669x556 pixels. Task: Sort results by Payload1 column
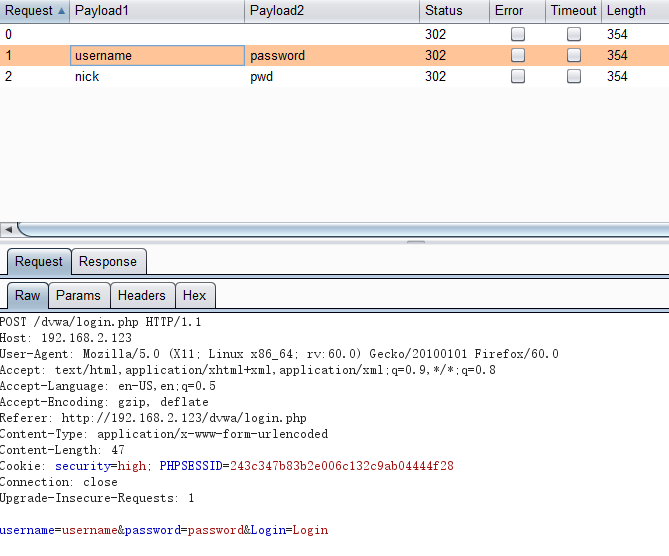click(x=156, y=11)
